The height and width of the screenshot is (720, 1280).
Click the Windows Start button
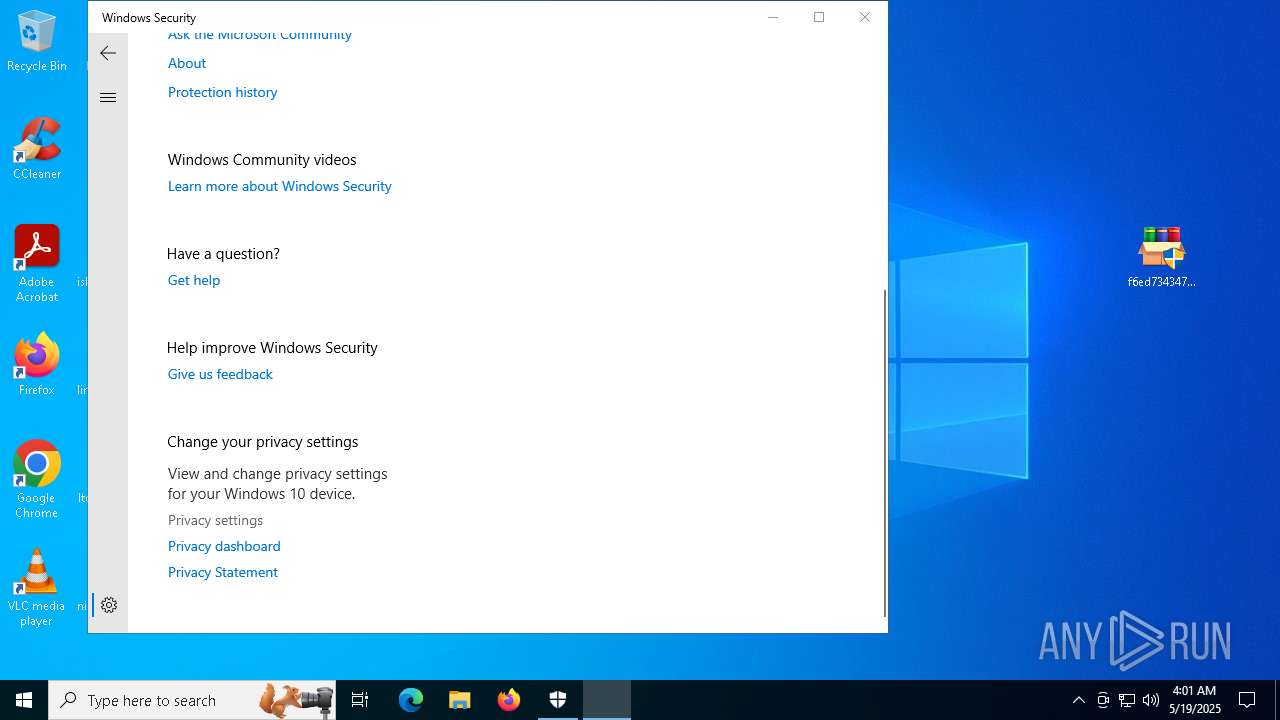pos(24,700)
